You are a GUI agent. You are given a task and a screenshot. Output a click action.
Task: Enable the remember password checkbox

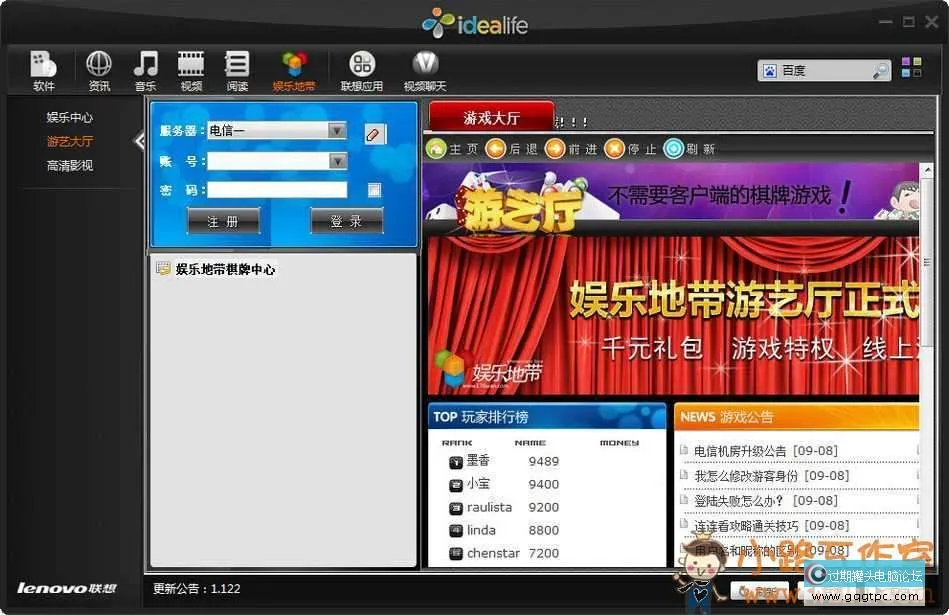pos(374,189)
